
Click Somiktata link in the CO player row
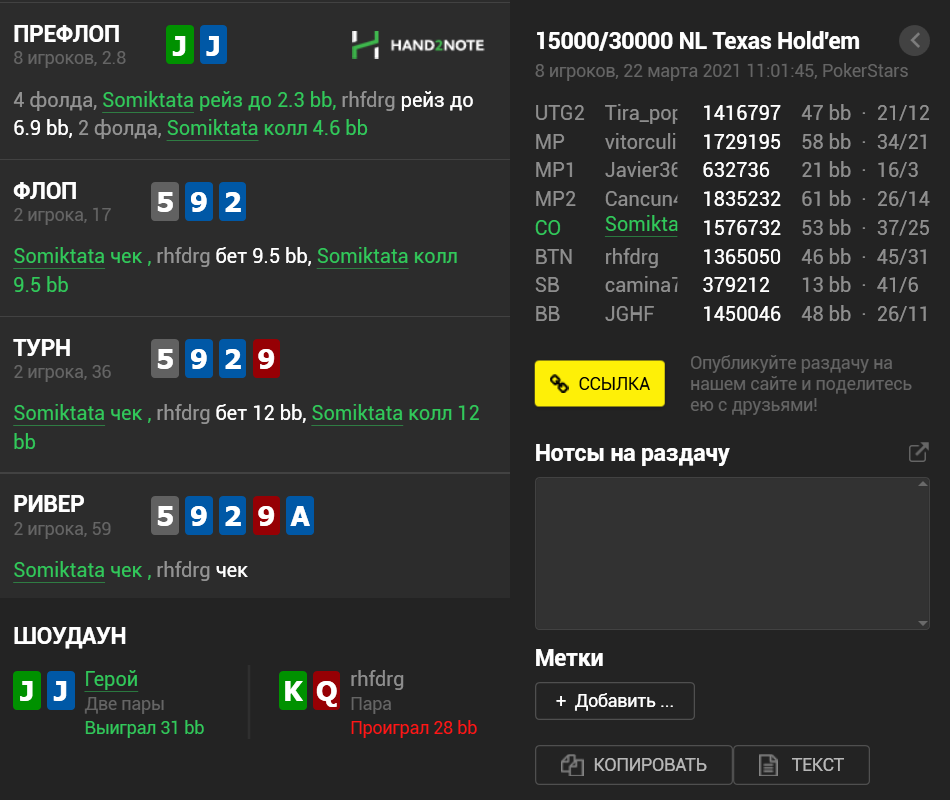641,225
